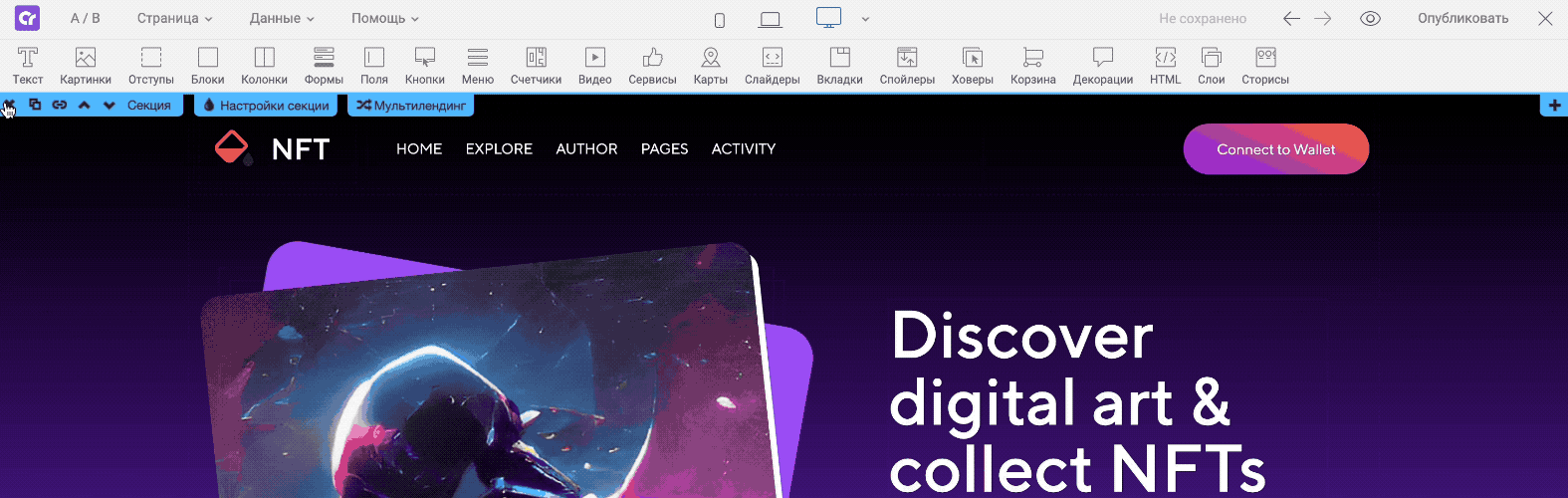The width and height of the screenshot is (1568, 498).
Task: Open Настройки секции
Action: point(266,105)
